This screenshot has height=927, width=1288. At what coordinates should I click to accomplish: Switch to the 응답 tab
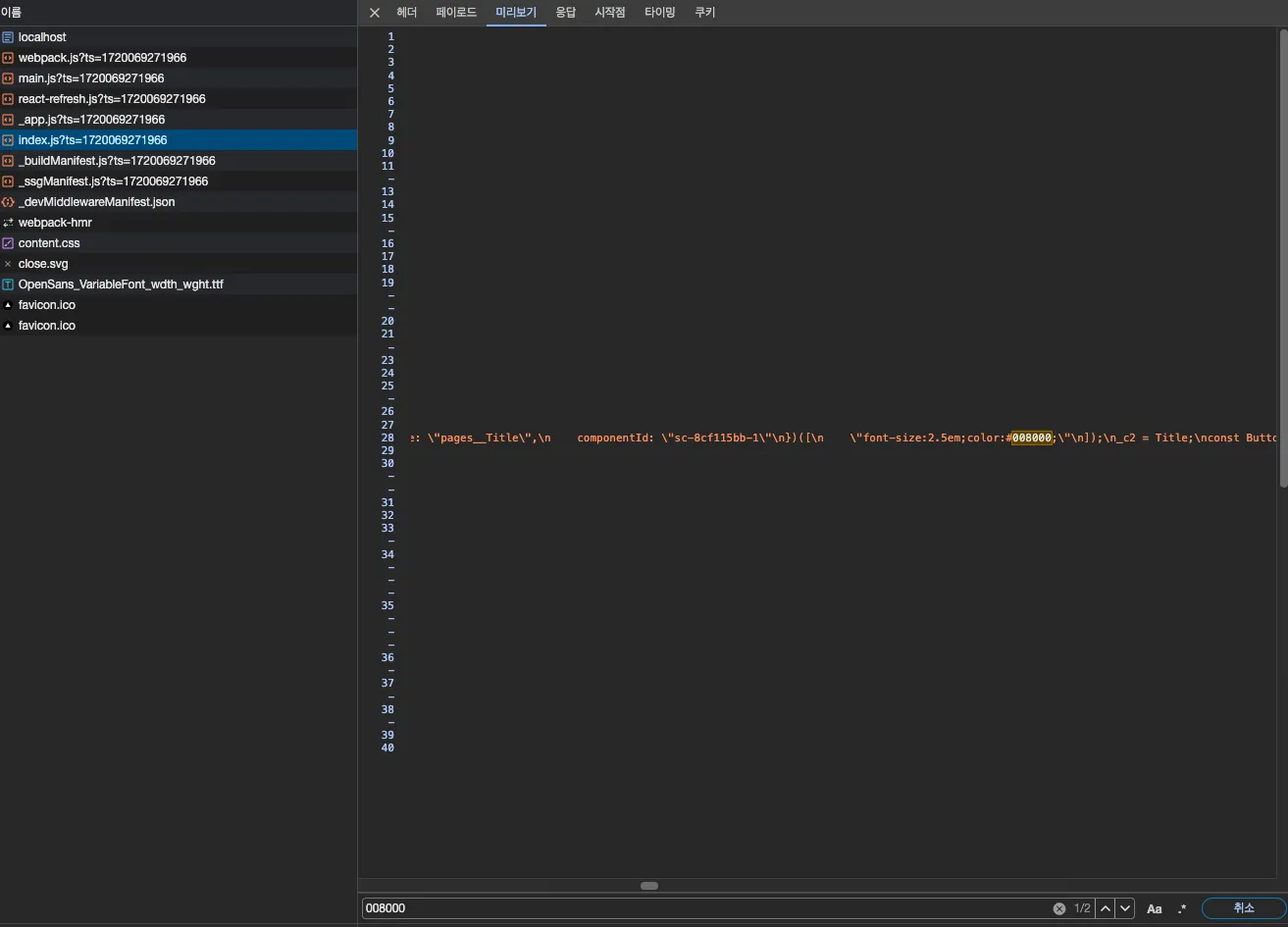coord(566,12)
